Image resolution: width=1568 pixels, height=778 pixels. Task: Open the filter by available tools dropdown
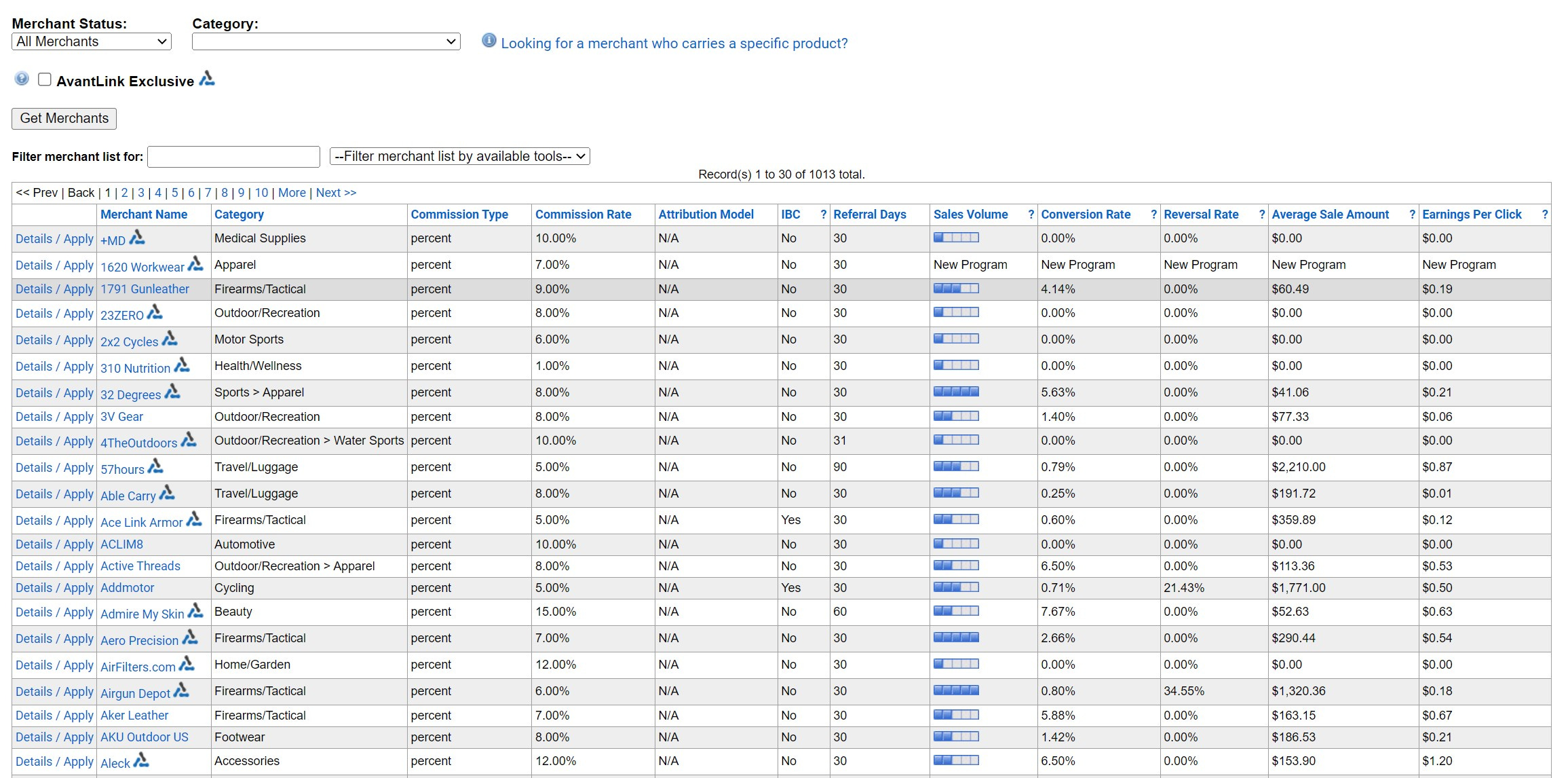pyautogui.click(x=460, y=156)
